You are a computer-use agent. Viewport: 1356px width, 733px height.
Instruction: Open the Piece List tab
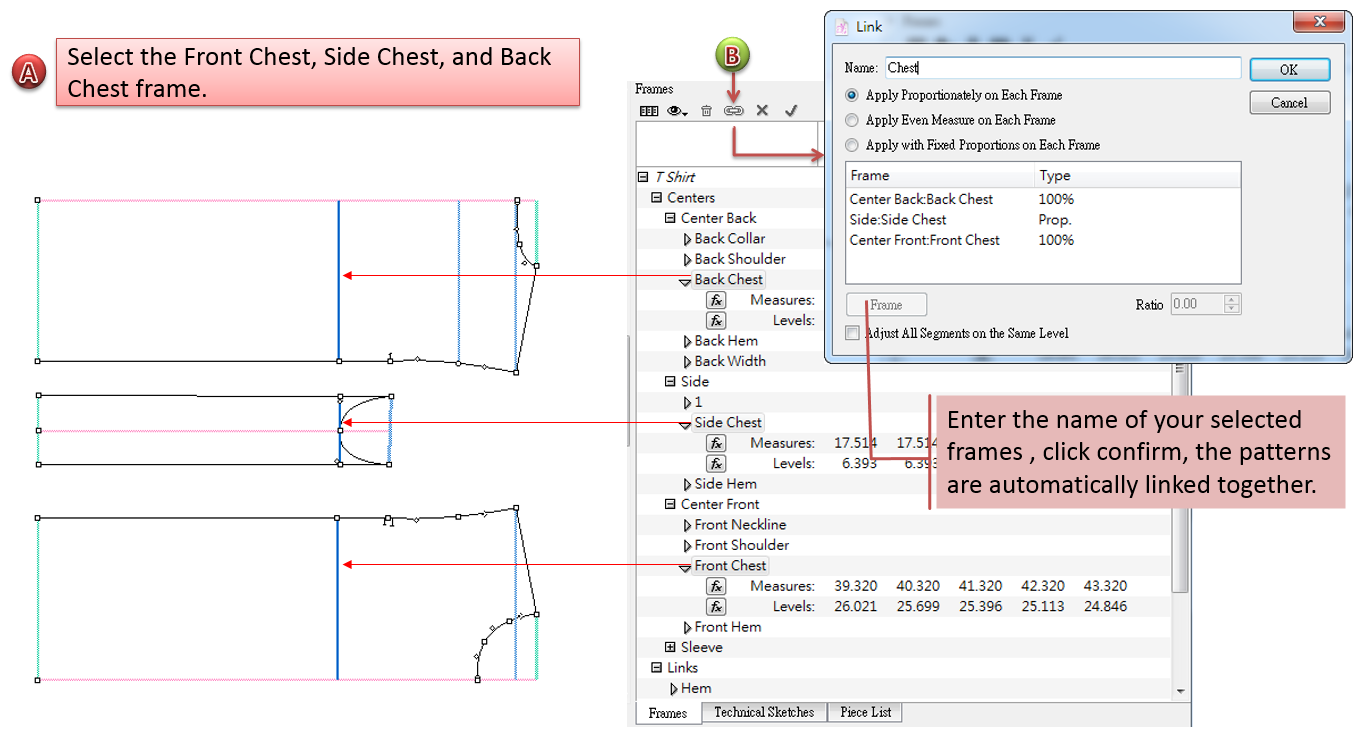pos(866,713)
